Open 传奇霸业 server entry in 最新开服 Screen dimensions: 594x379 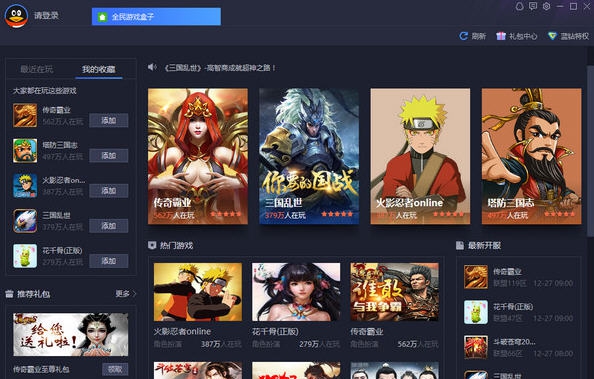coord(519,277)
